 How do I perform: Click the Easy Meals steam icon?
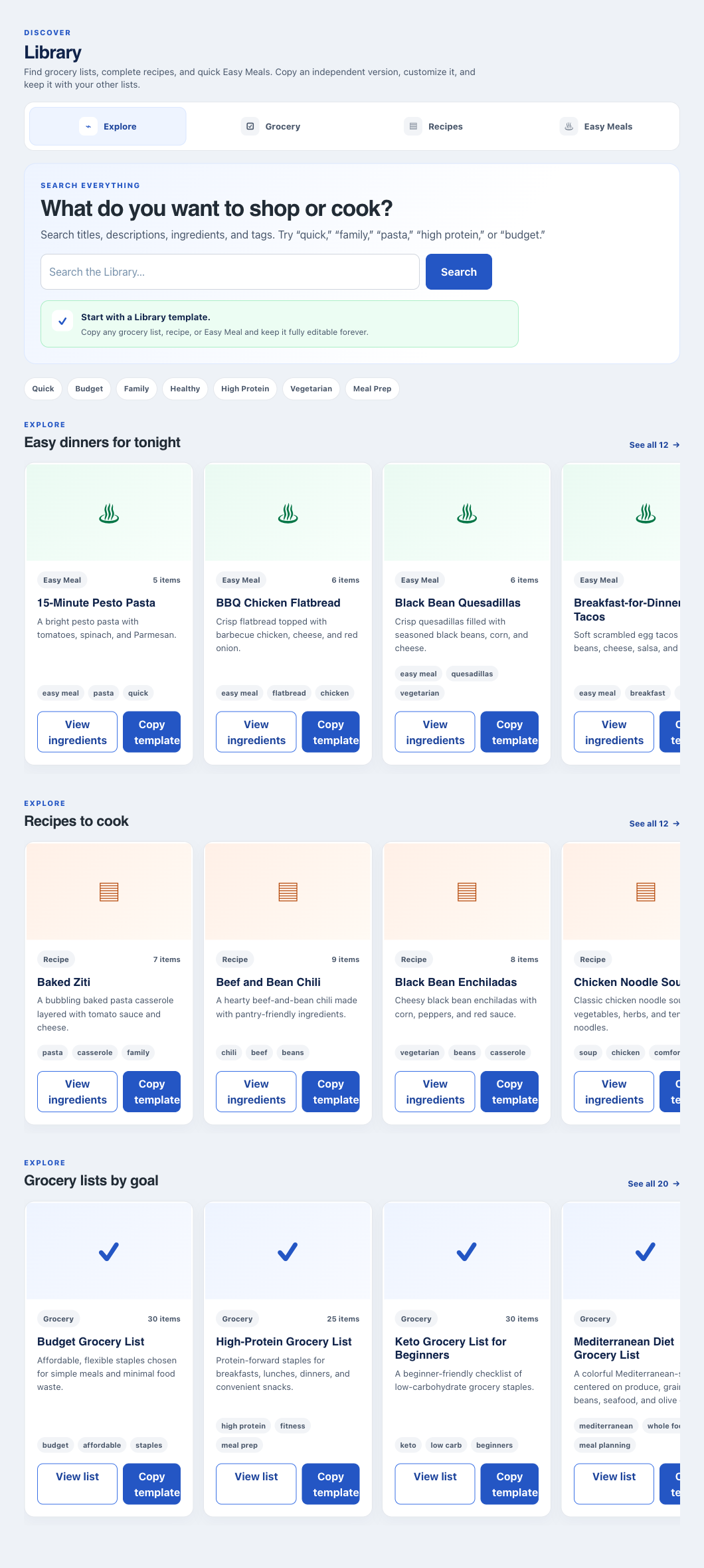pos(569,126)
